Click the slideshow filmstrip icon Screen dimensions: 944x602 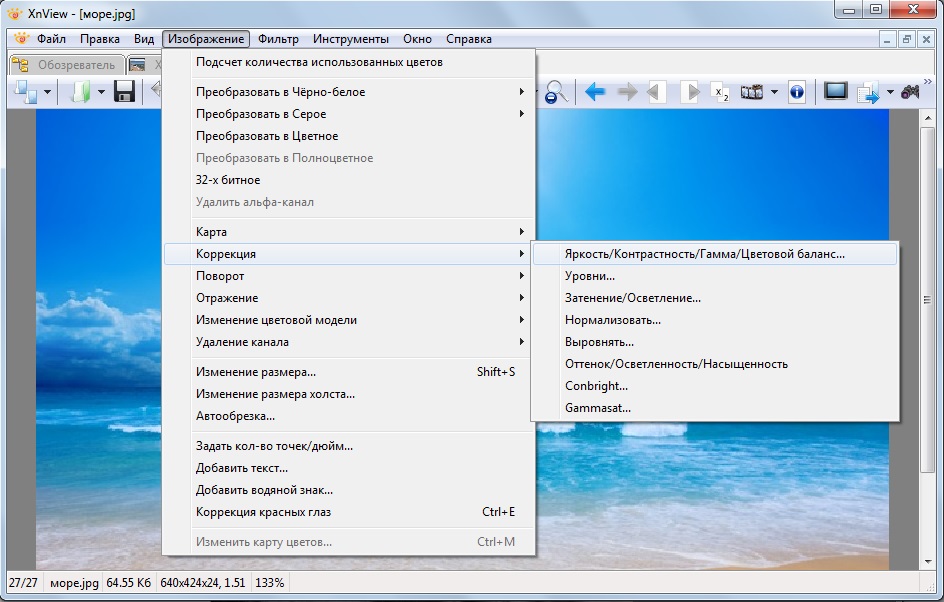[x=751, y=92]
